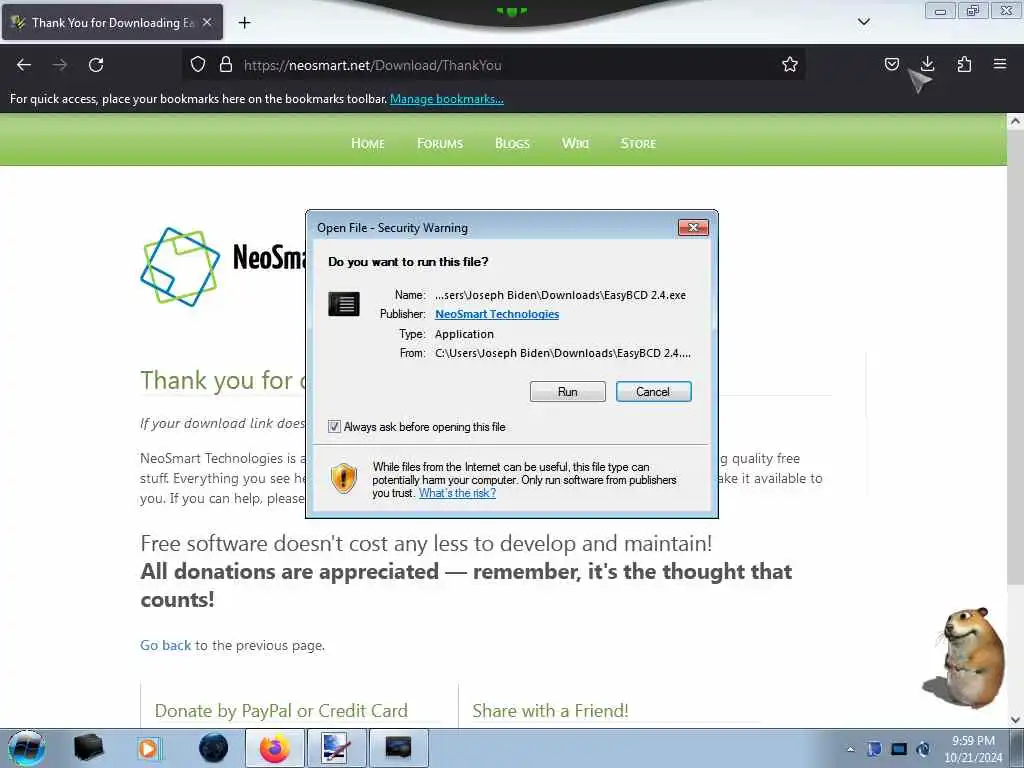The width and height of the screenshot is (1024, 768).
Task: Click the Share with a Friend! heading
Action: coord(551,711)
